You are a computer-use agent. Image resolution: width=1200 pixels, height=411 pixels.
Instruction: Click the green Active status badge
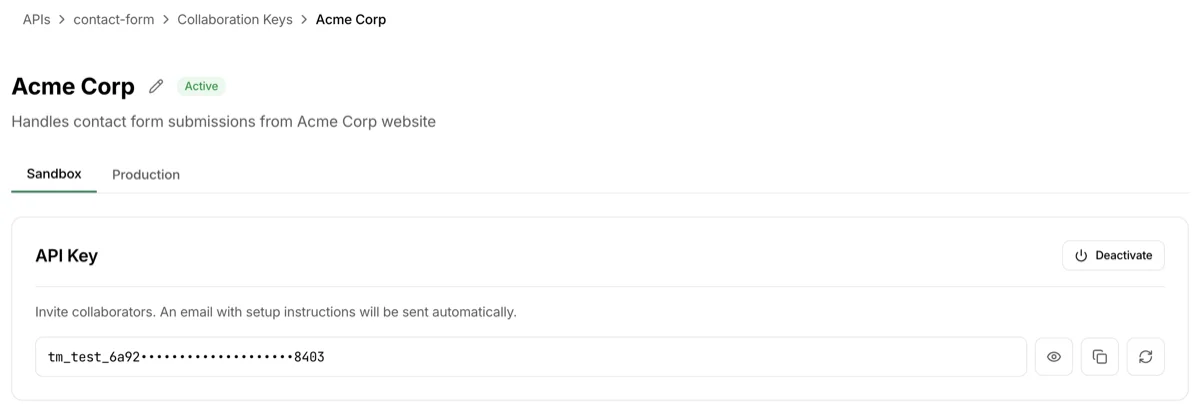click(201, 87)
